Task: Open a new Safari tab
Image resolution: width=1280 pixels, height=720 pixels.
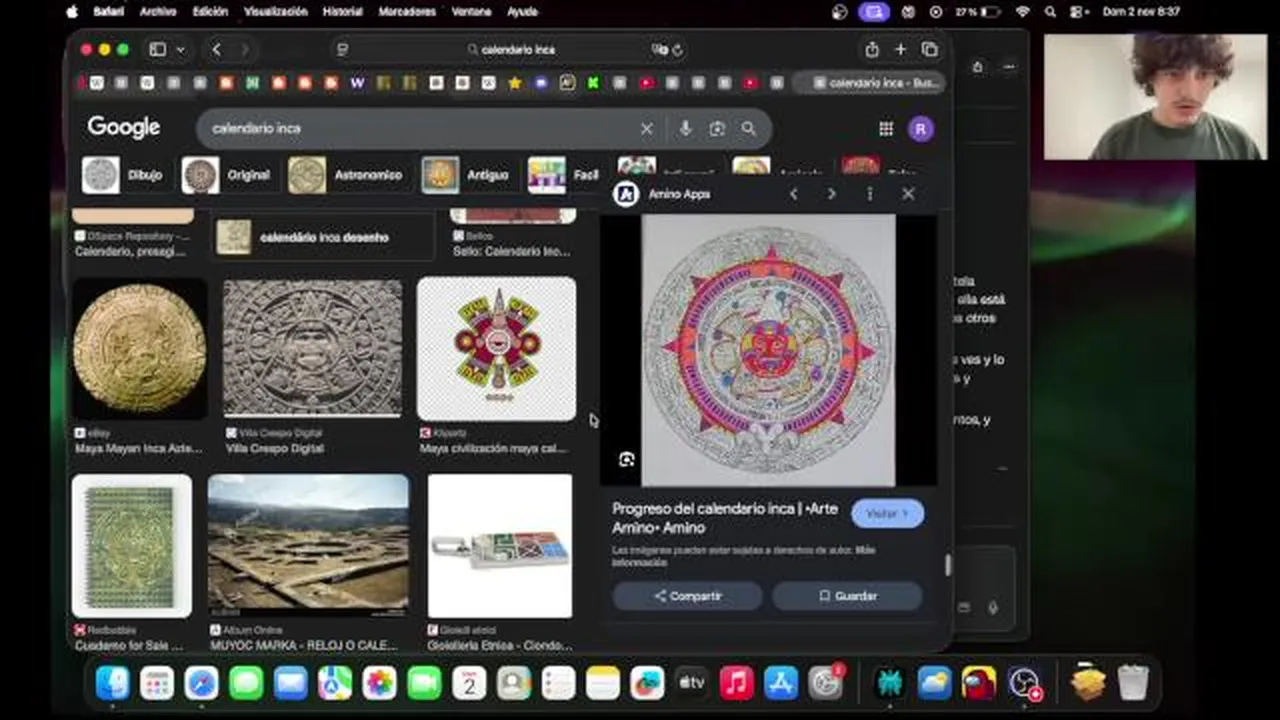Action: (x=900, y=49)
